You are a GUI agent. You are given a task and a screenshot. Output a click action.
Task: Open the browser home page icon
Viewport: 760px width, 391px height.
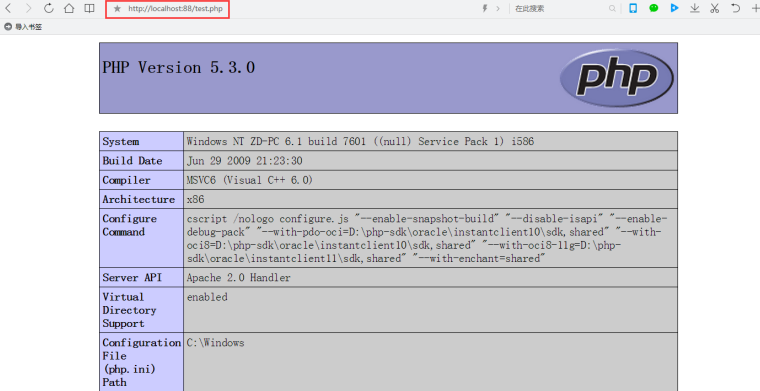click(x=69, y=8)
